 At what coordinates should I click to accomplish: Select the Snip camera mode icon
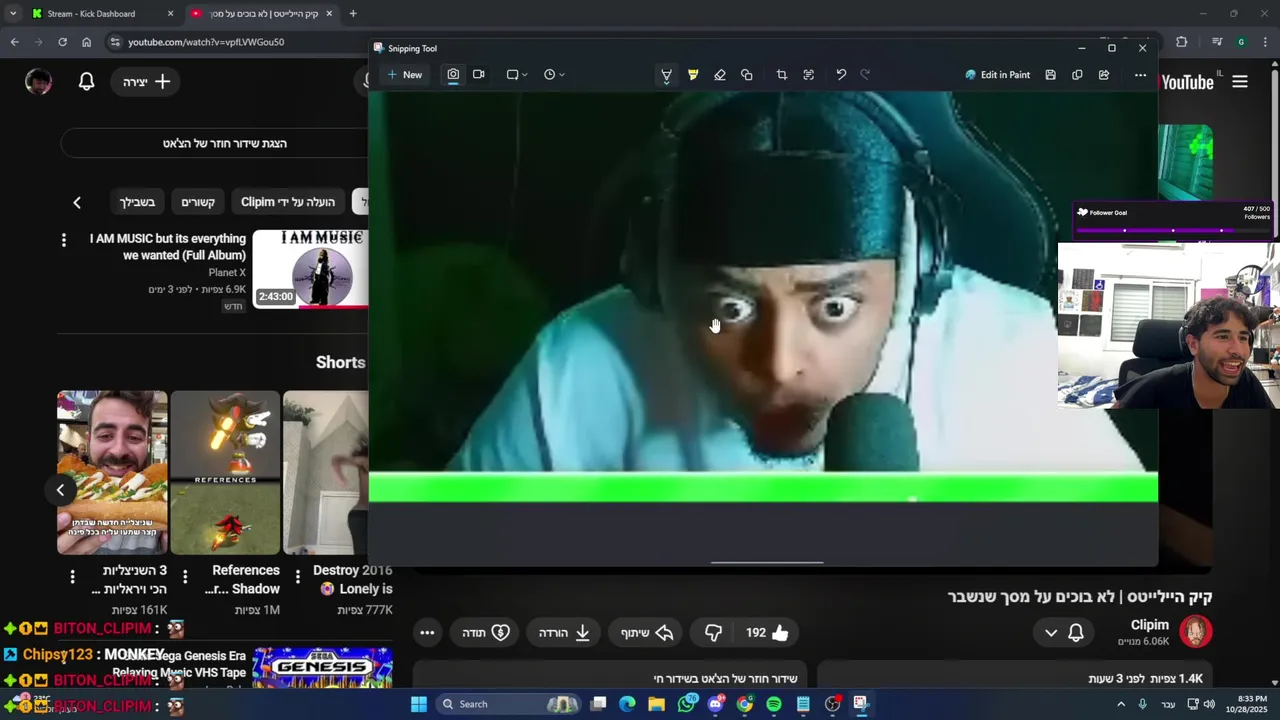pos(453,75)
